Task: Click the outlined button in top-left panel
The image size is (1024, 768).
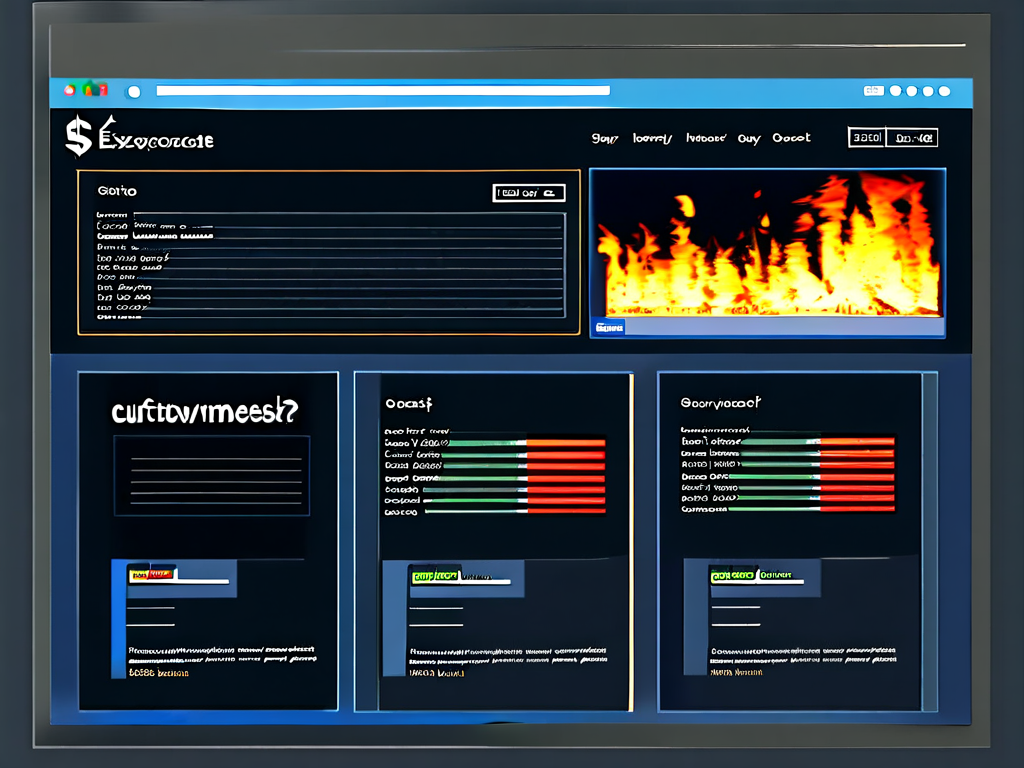Action: click(x=529, y=193)
